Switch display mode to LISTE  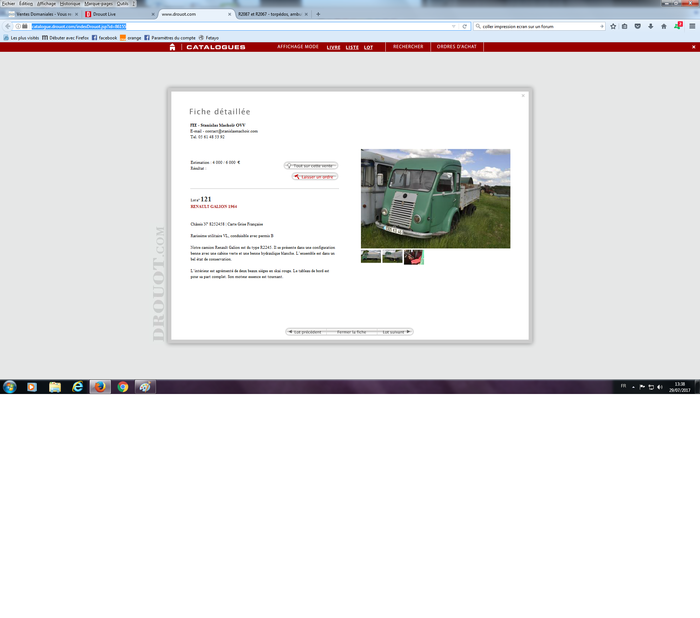[x=352, y=47]
